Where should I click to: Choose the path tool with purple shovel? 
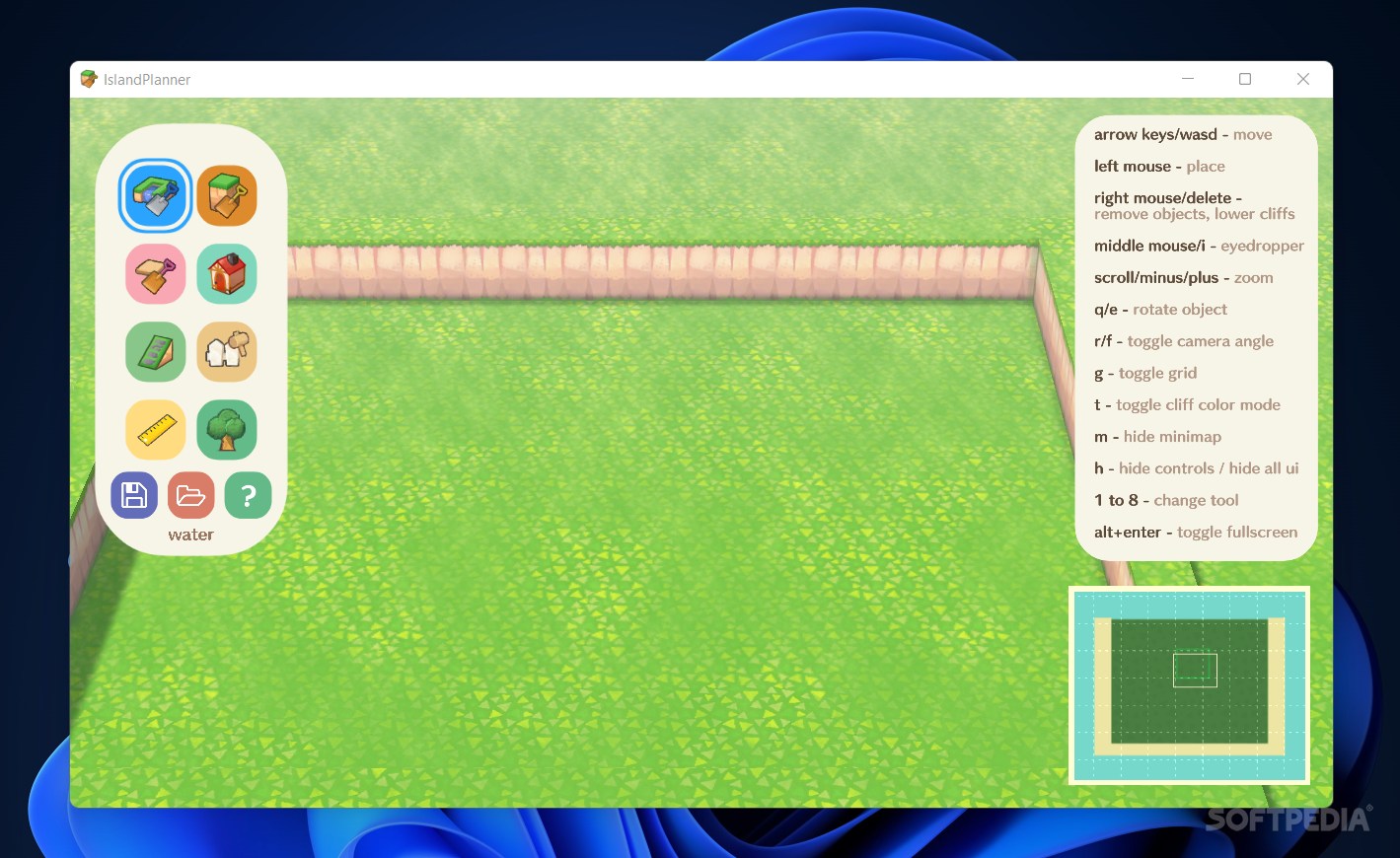[156, 274]
